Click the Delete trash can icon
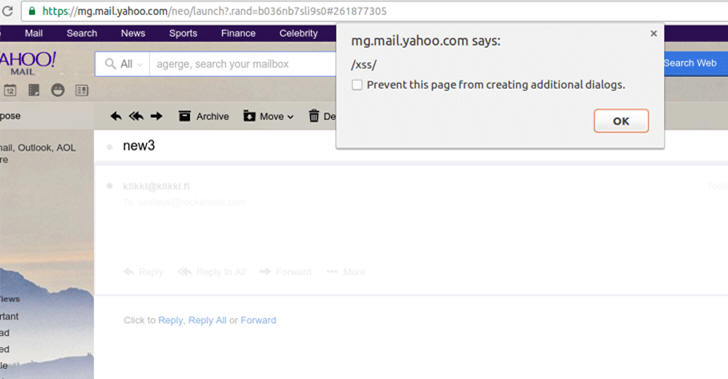The image size is (728, 379). pyautogui.click(x=314, y=116)
